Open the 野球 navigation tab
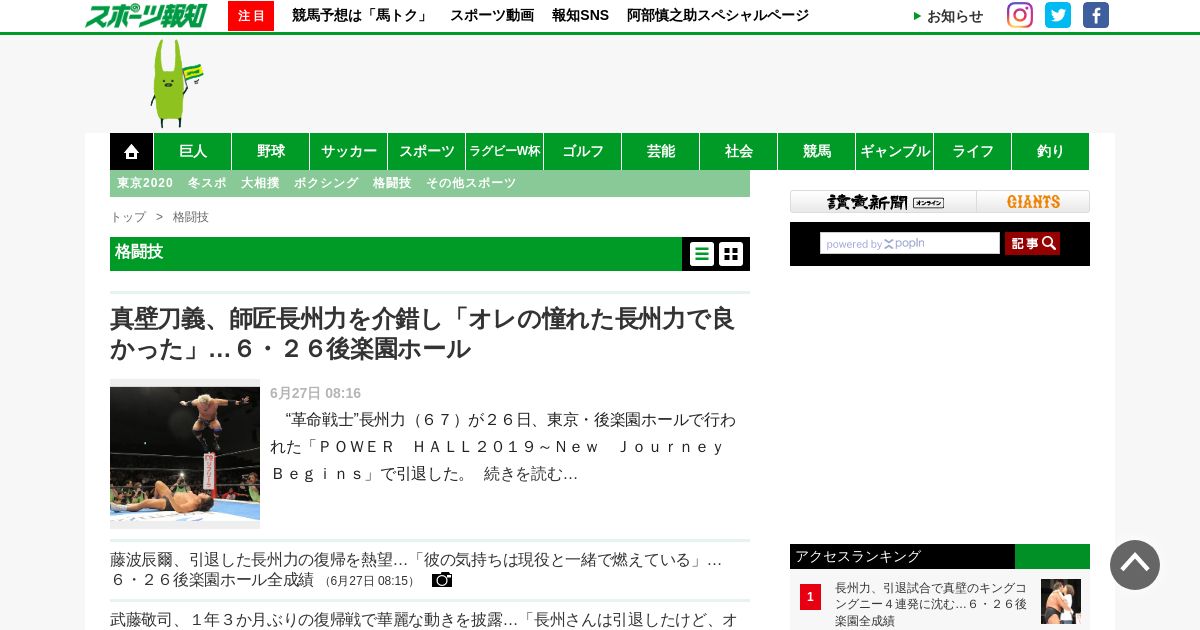The width and height of the screenshot is (1200, 630). [271, 151]
